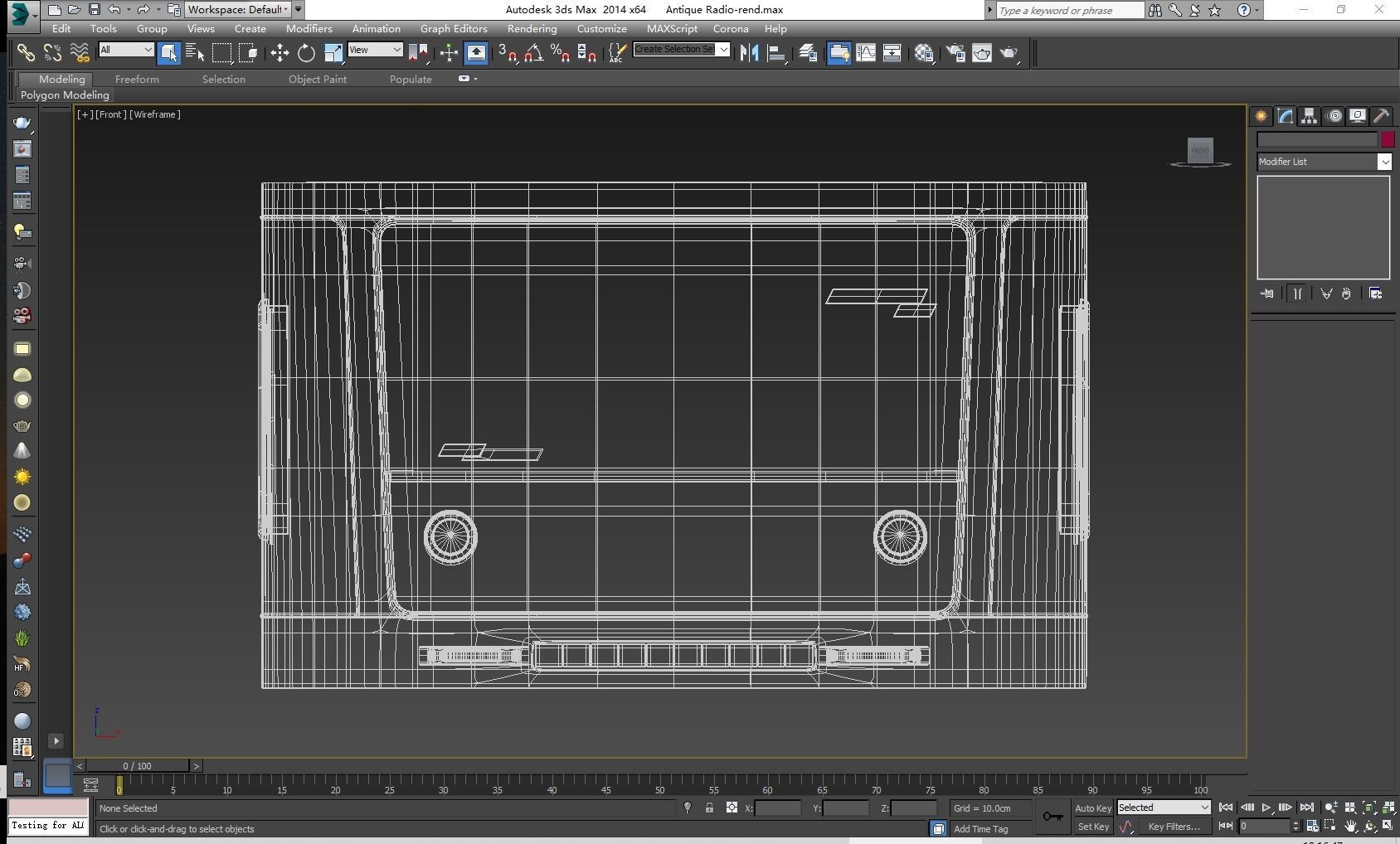
Task: Toggle Spinner Snap
Action: pos(587,53)
